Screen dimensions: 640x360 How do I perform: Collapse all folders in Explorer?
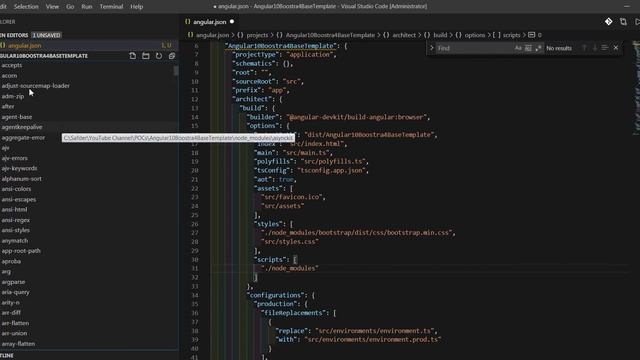click(x=172, y=56)
